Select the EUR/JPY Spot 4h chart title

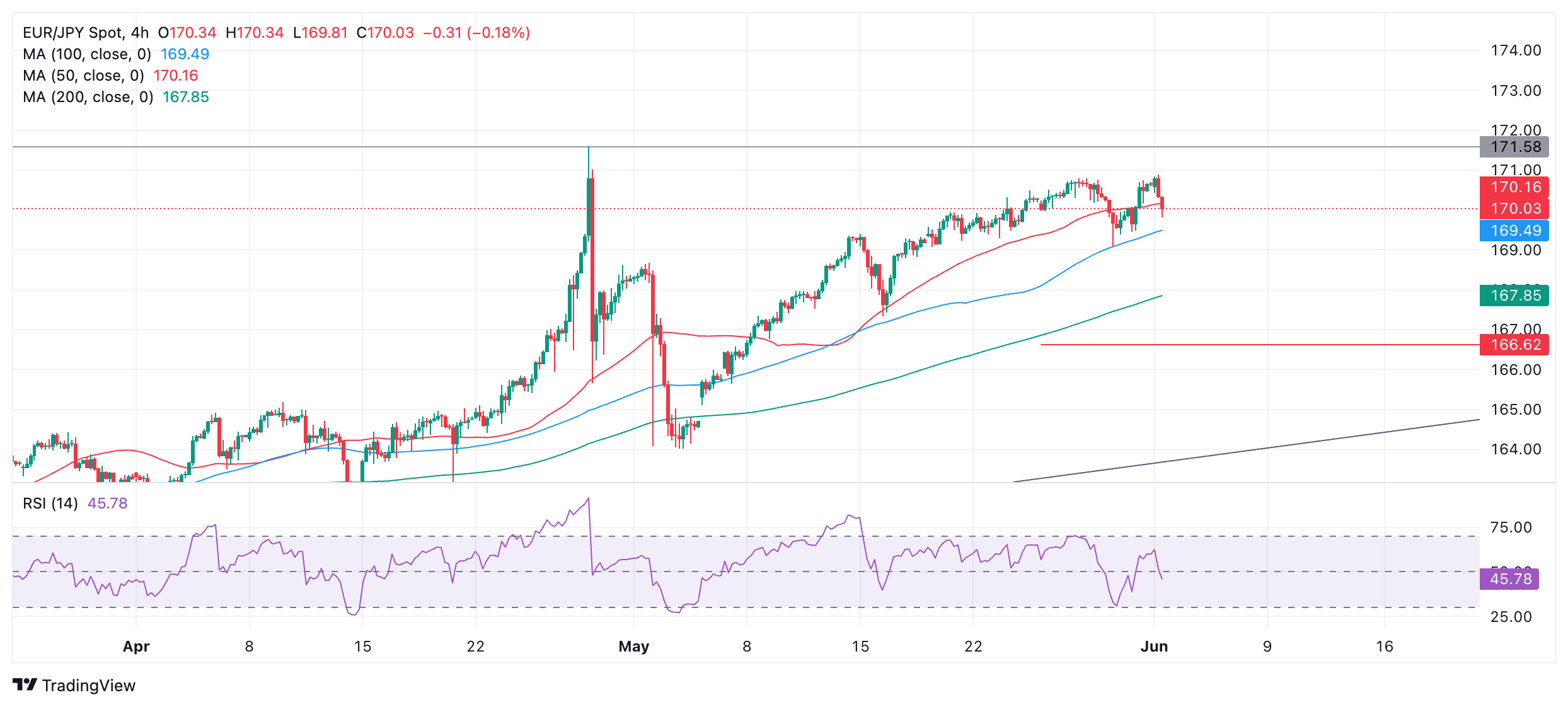[x=86, y=33]
